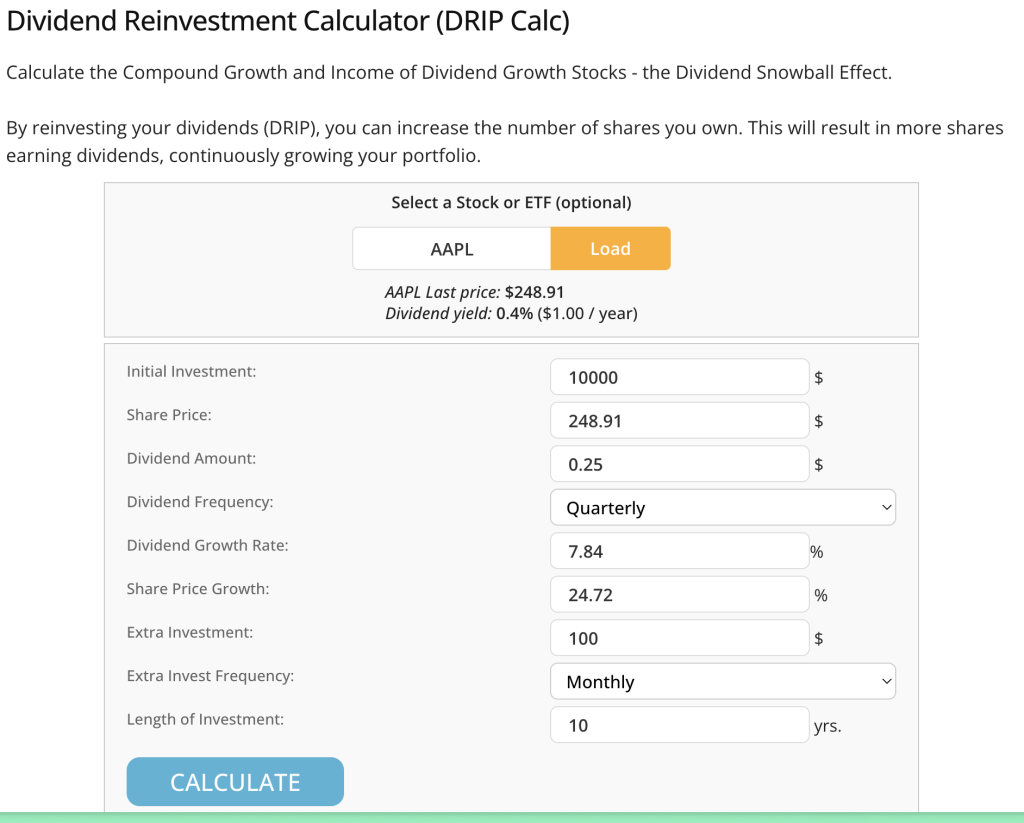The width and height of the screenshot is (1024, 823).
Task: Click the stock ticker field showing AAPL
Action: (451, 247)
